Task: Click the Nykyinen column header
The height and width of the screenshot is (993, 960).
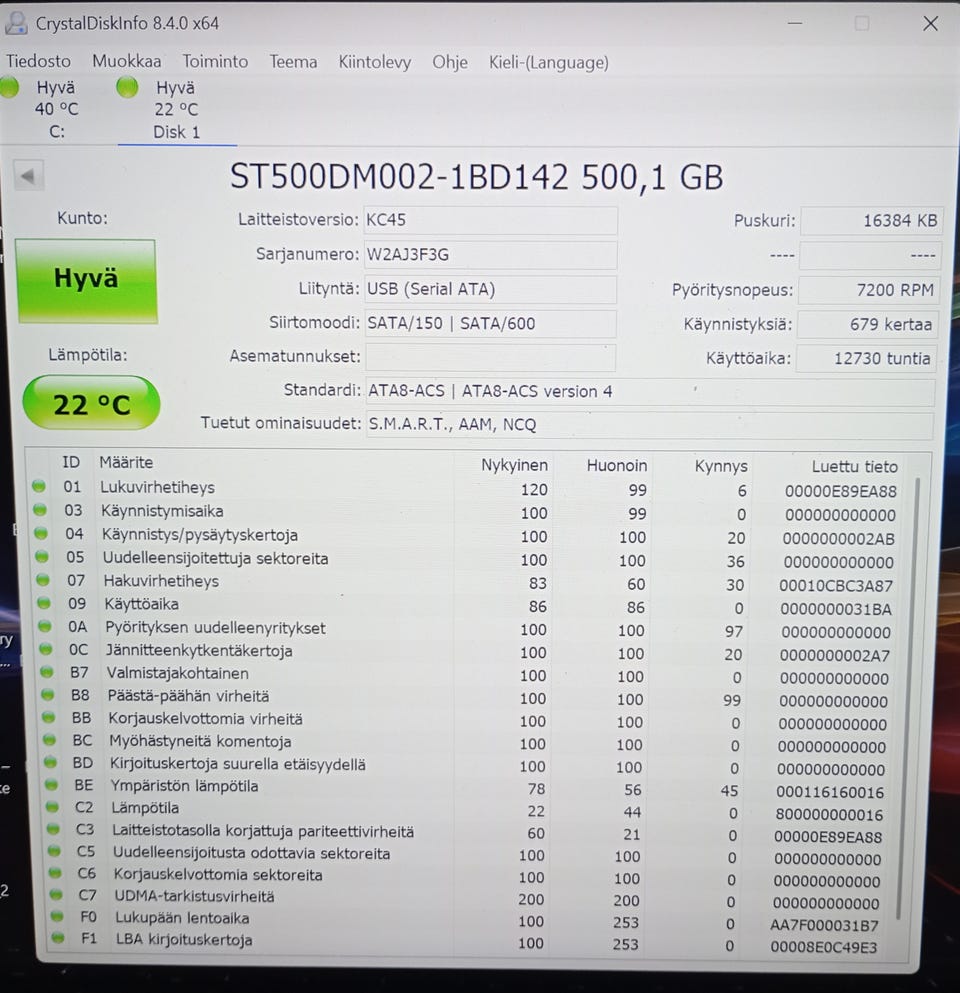Action: coord(514,465)
